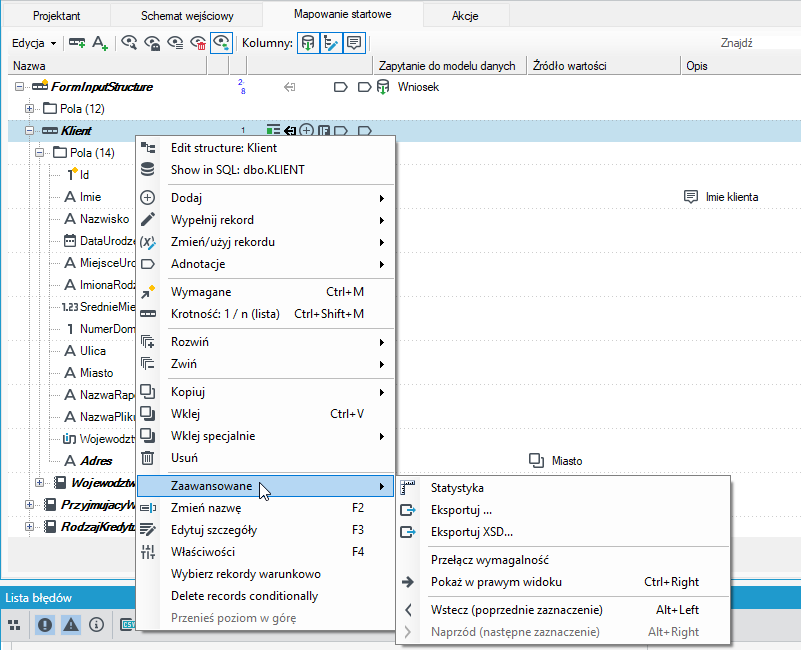The image size is (801, 650).
Task: Click the circled plus icon in Klient row
Action: tap(307, 130)
